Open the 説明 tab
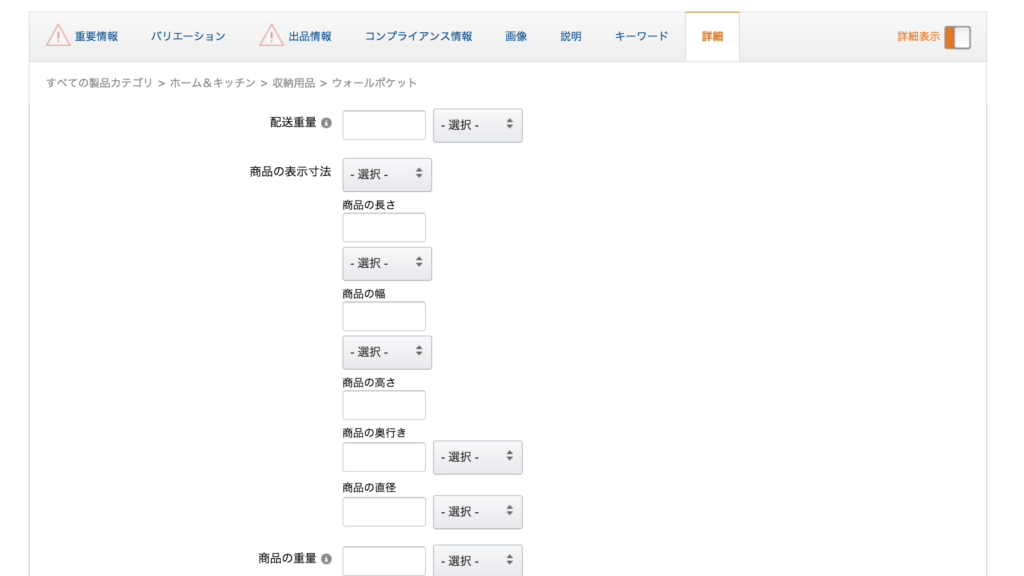This screenshot has height=576, width=1024. point(570,37)
